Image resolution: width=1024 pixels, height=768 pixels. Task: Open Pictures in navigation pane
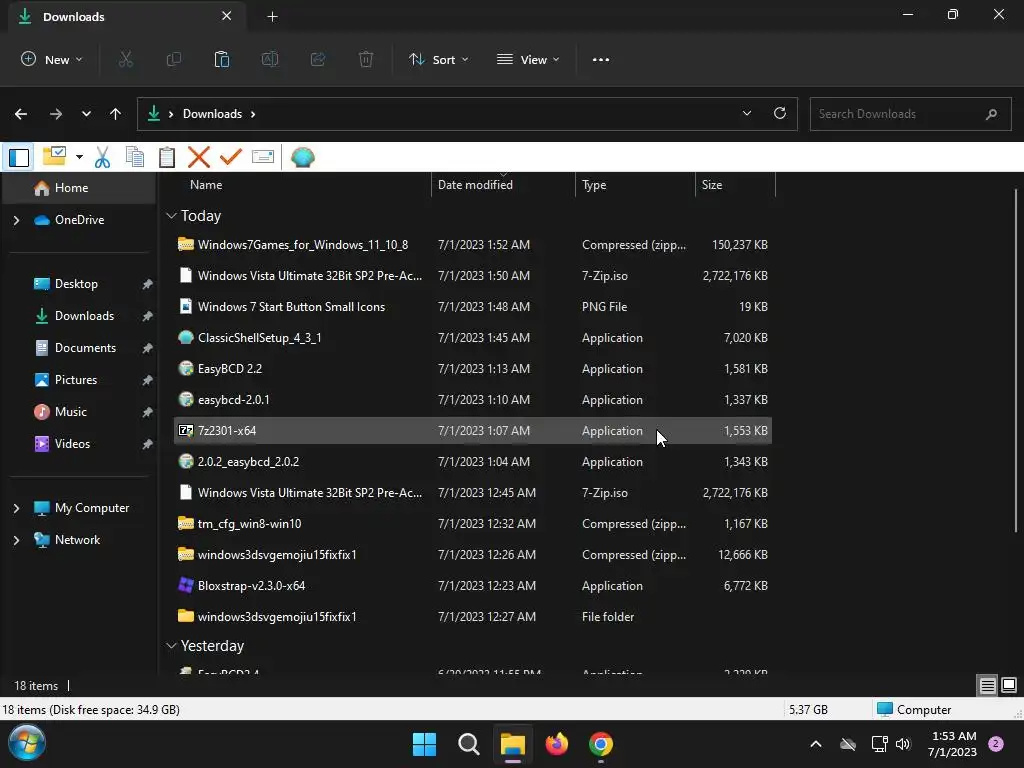point(80,380)
